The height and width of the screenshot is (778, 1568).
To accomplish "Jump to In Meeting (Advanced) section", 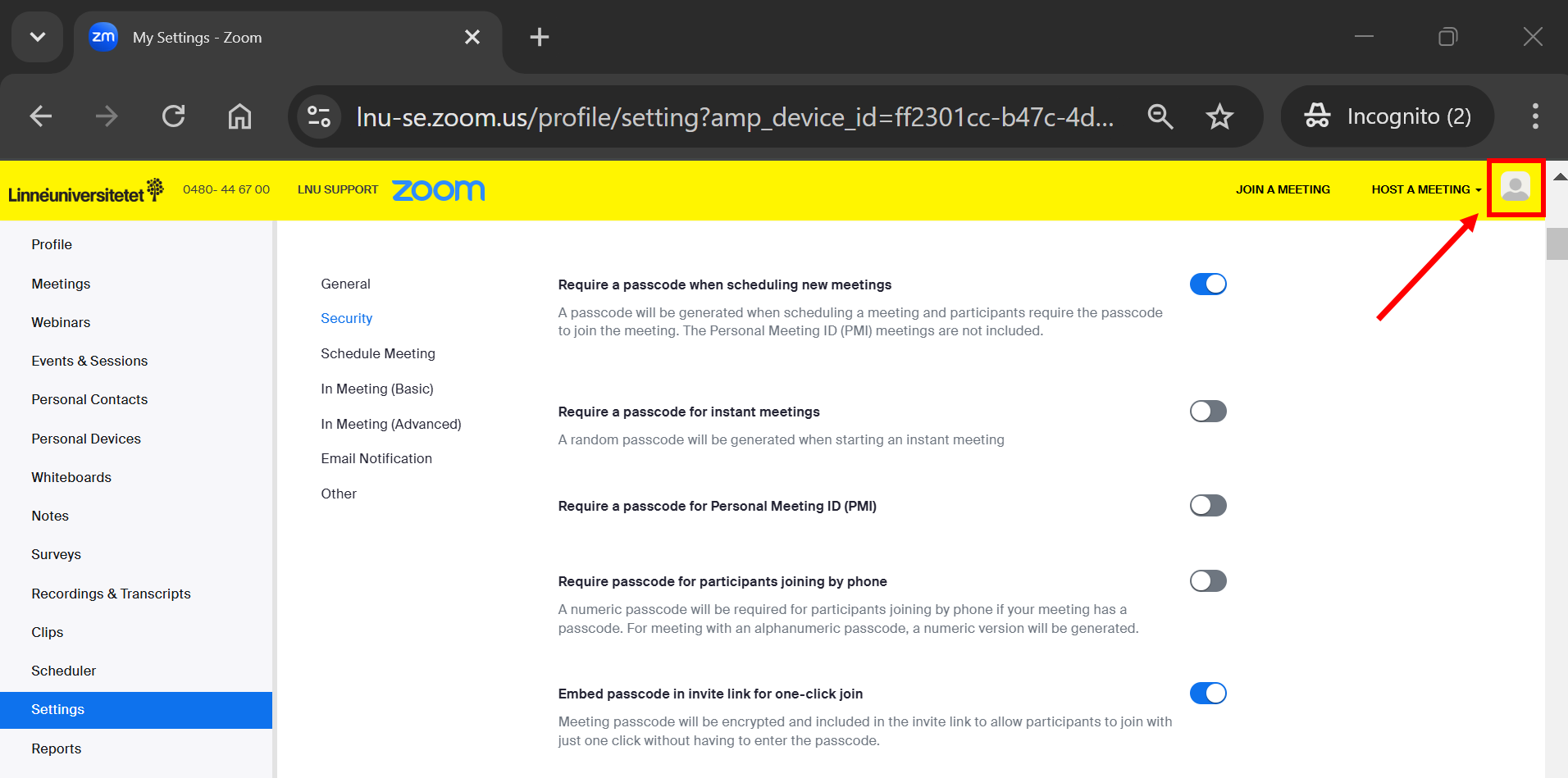I will [391, 424].
